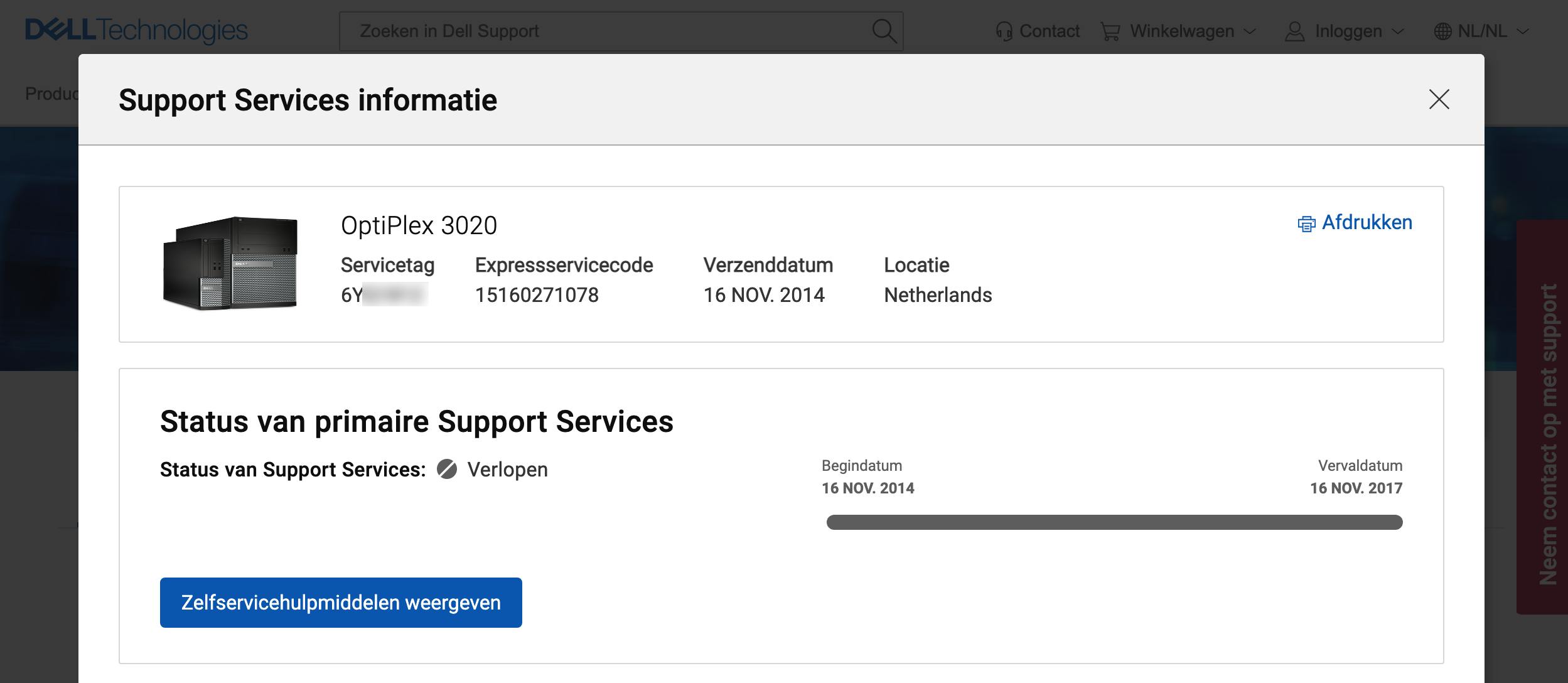Click Zelfservicehulpmiddelen weergeven button
The width and height of the screenshot is (1568, 683).
(x=341, y=602)
